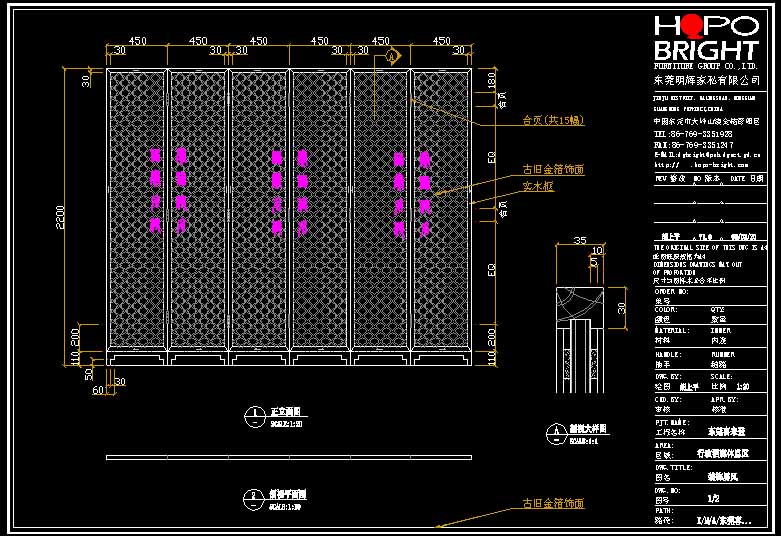The image size is (781, 536).
Task: Click the circled view marker 1 under the elevation
Action: coord(255,416)
